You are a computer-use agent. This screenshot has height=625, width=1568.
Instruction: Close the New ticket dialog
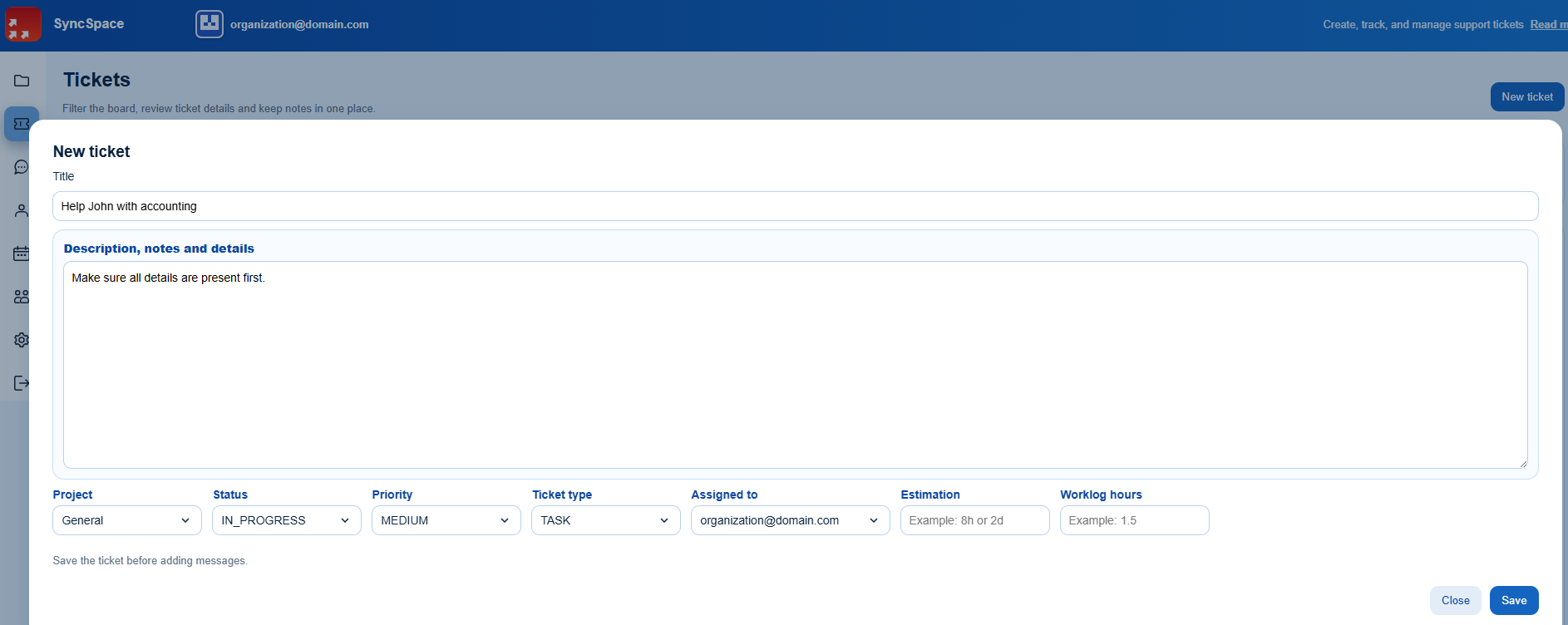(x=1456, y=600)
